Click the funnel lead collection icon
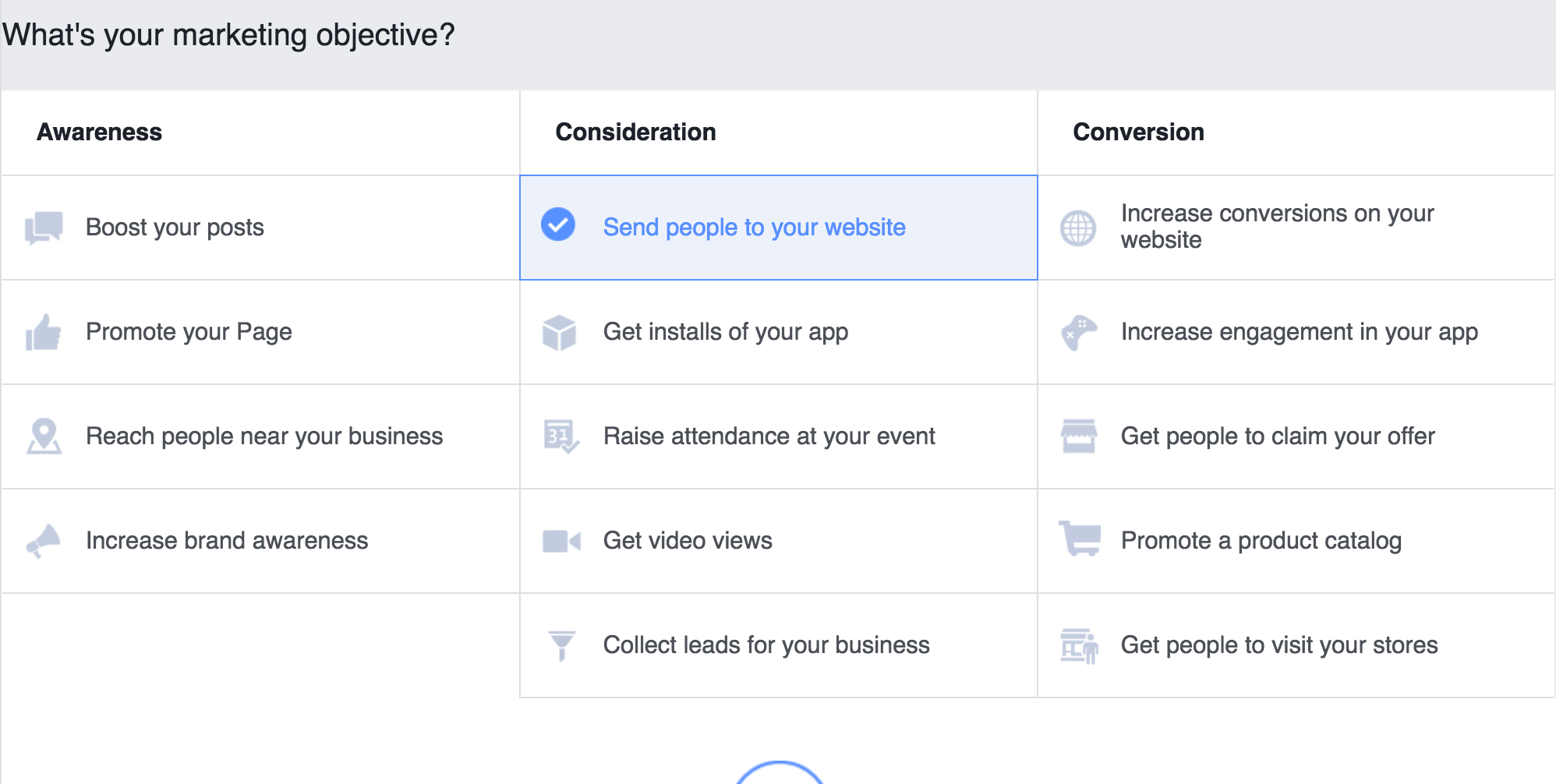This screenshot has width=1556, height=784. pos(561,645)
